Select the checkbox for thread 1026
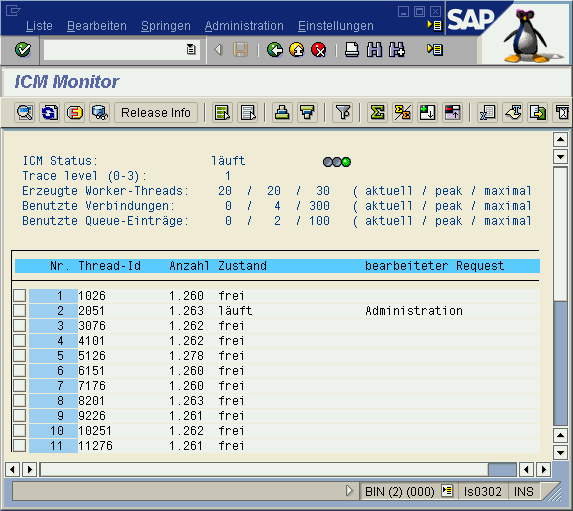 coord(20,295)
